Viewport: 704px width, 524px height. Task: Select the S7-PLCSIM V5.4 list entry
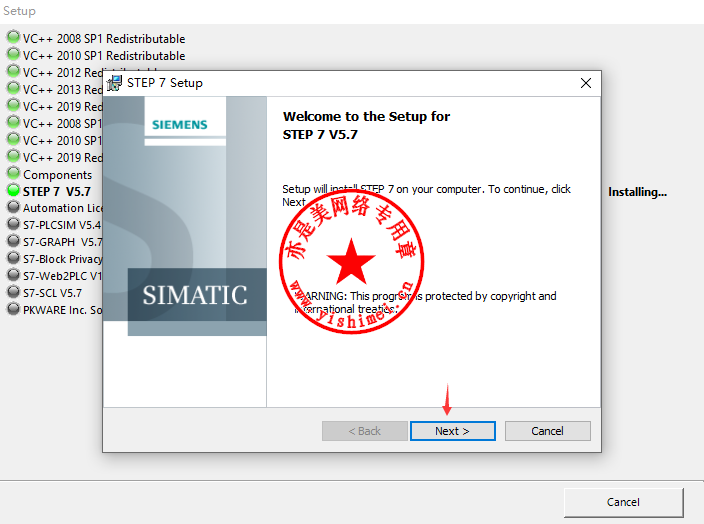pos(62,225)
